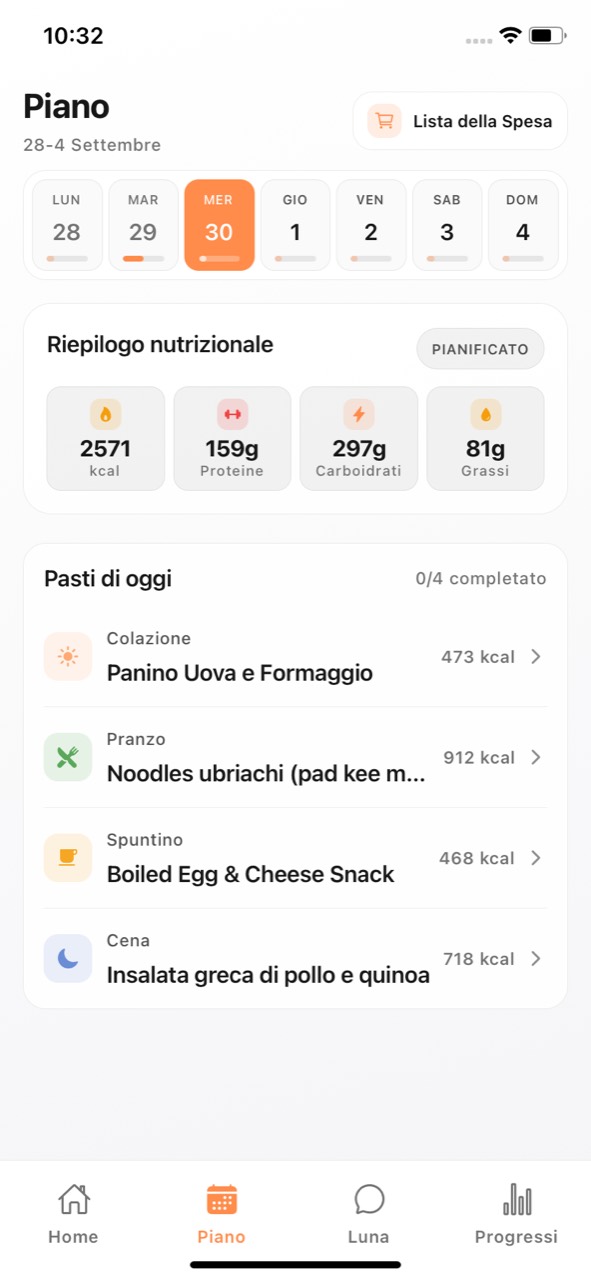
Task: Expand Noodles ubriachi meal chevron
Action: (536, 757)
